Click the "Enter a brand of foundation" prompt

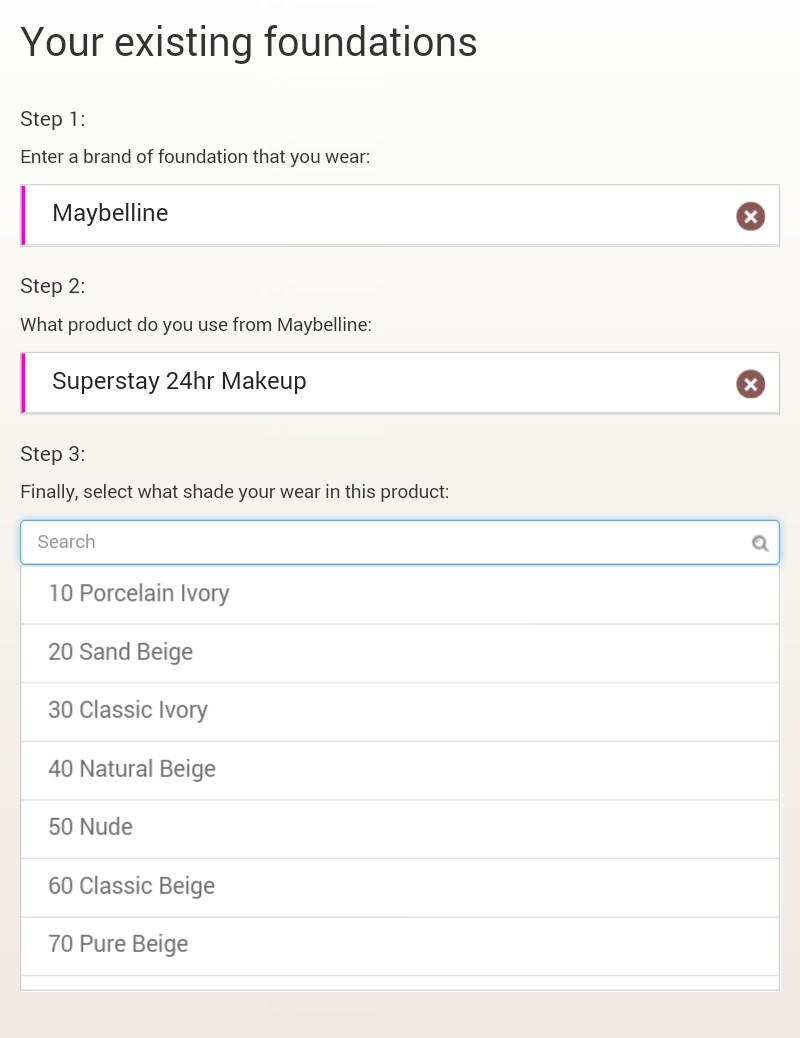tap(195, 157)
